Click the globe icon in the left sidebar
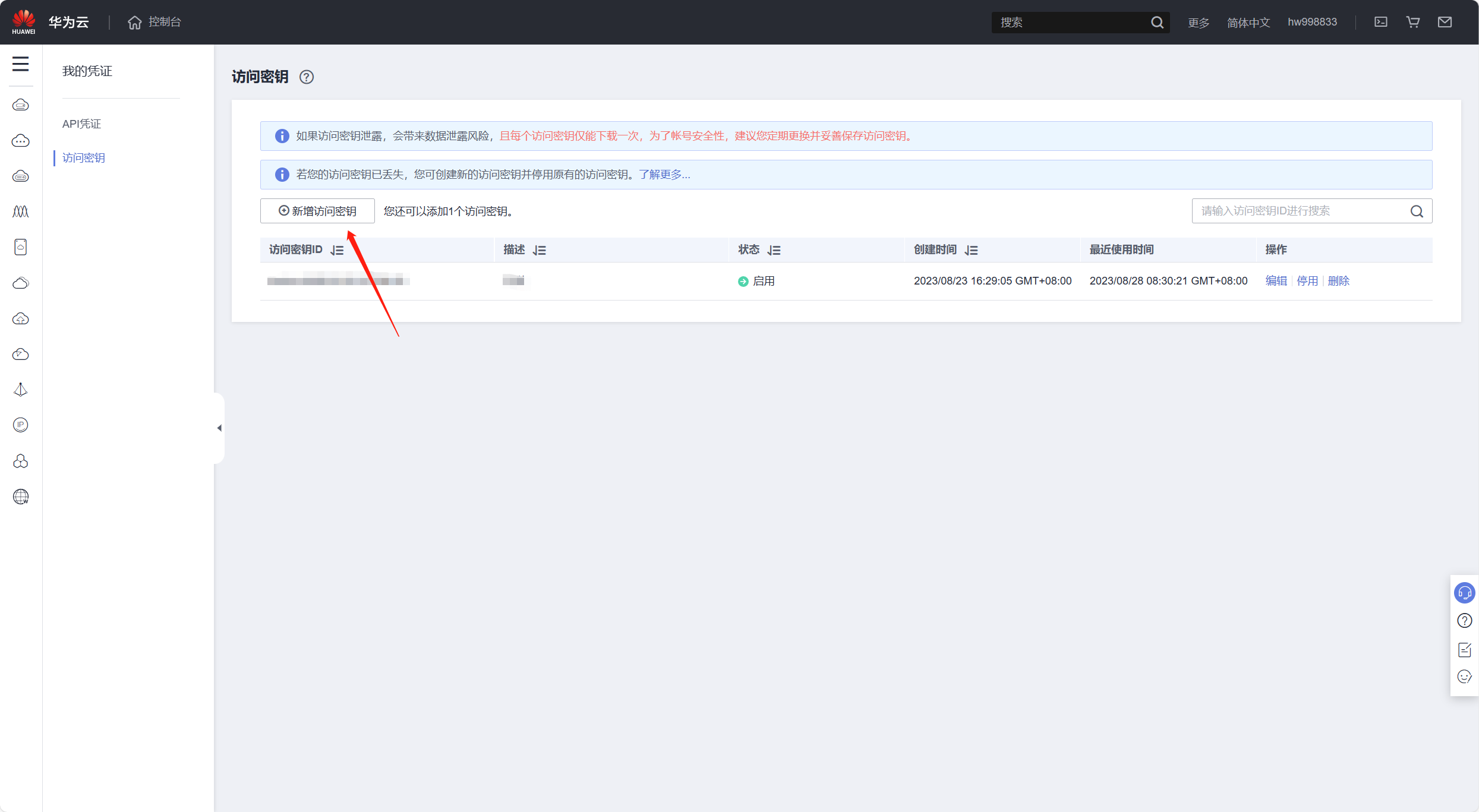 pos(20,497)
